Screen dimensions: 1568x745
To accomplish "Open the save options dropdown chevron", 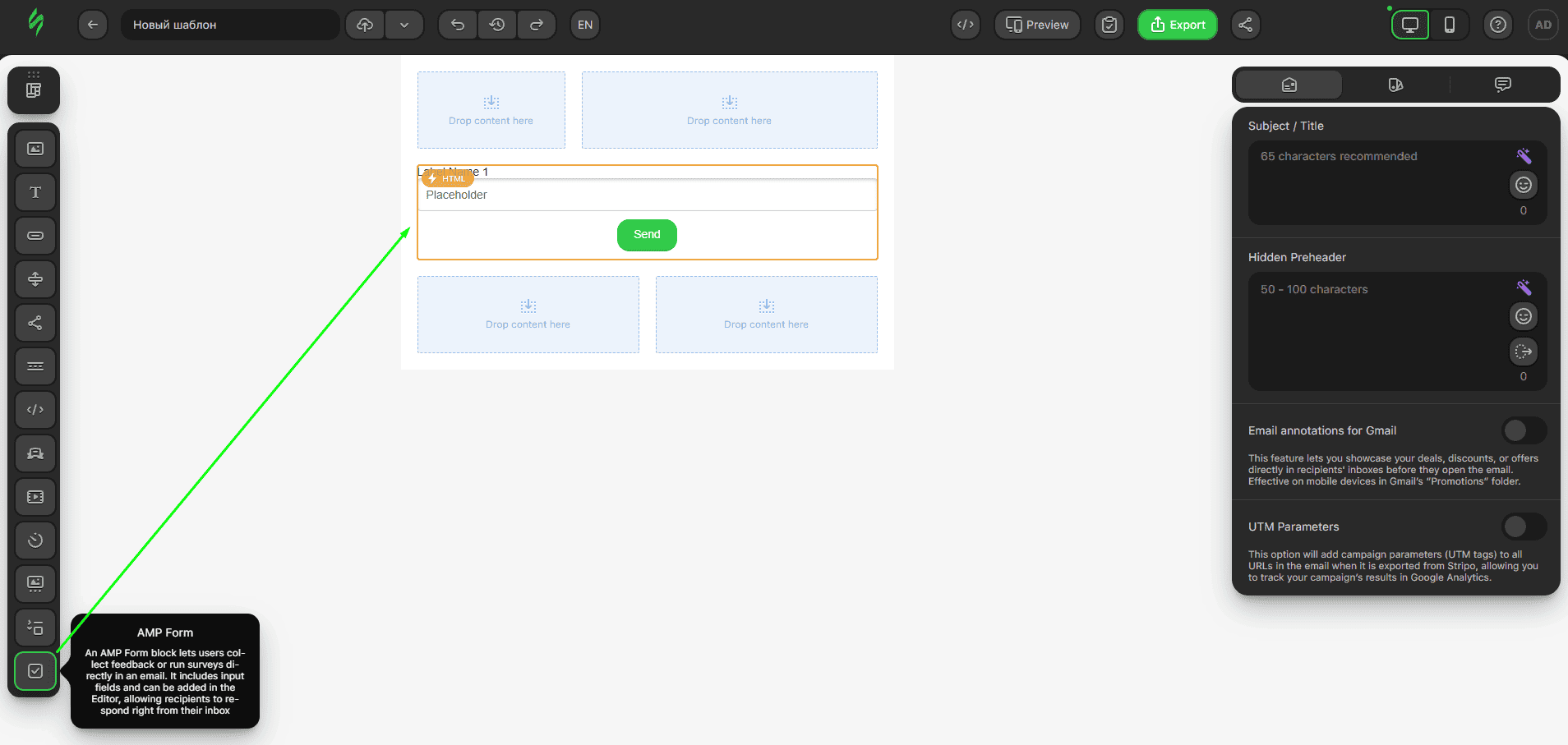I will tap(404, 25).
